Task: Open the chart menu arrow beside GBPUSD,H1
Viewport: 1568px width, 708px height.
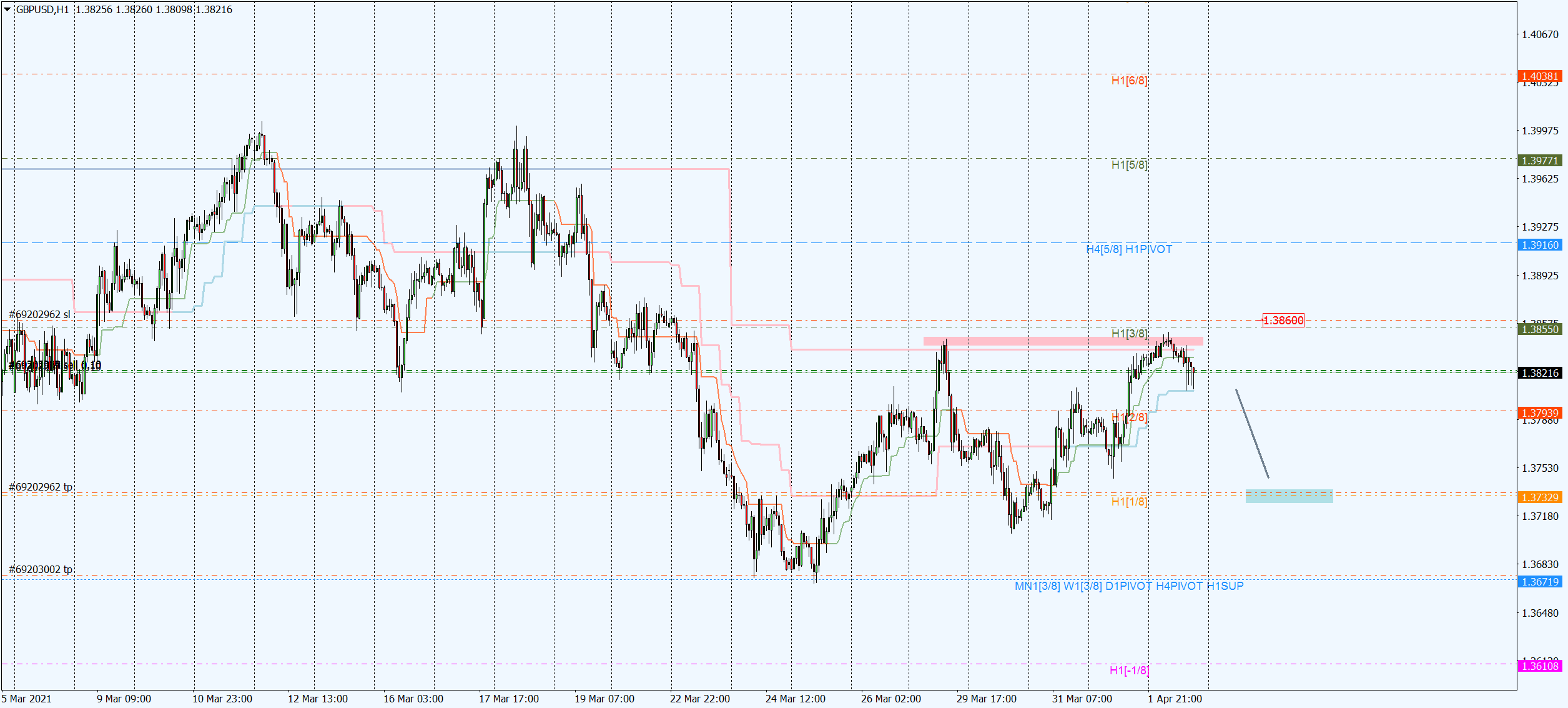Action: tap(7, 9)
